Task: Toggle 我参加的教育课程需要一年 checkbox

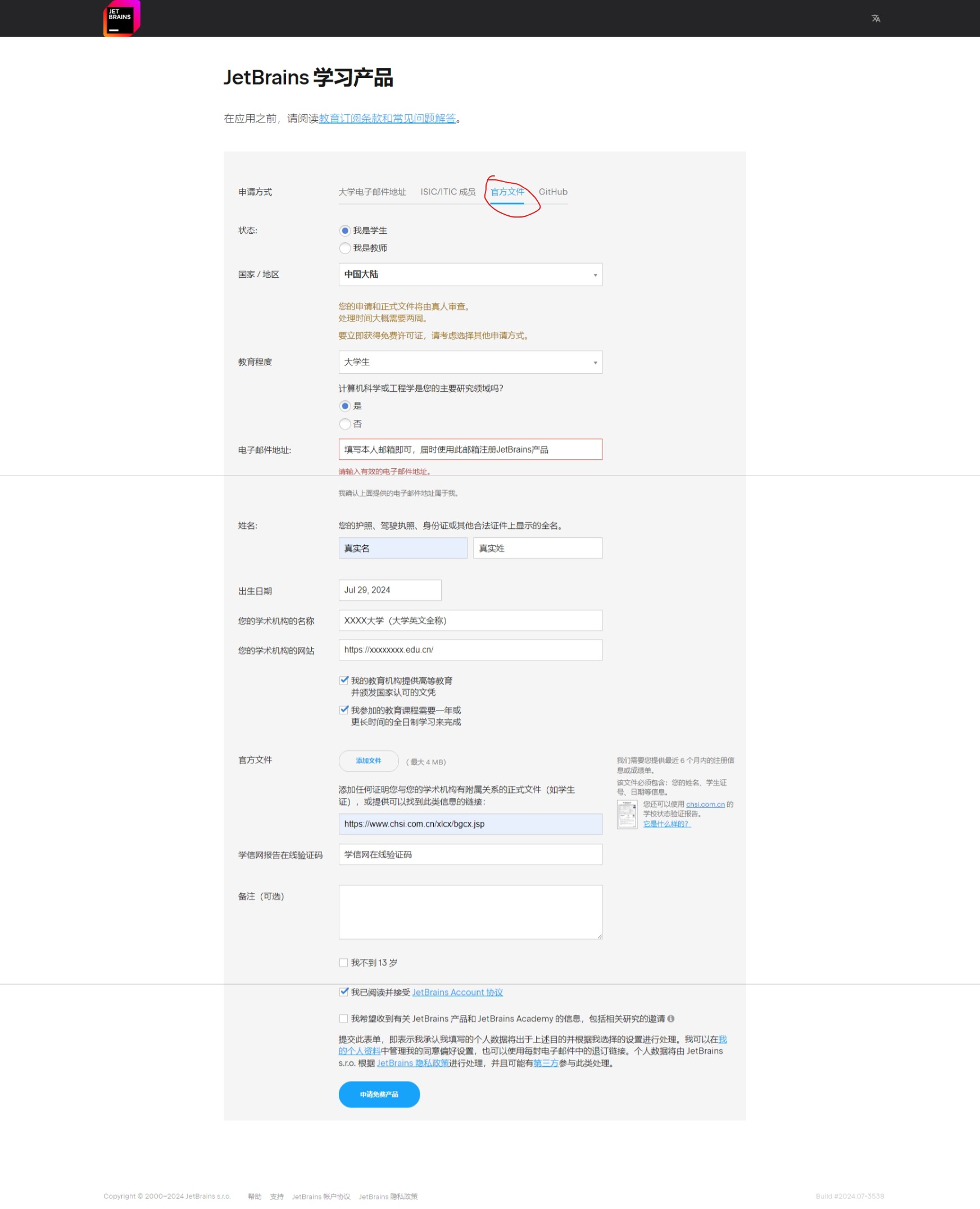Action: [344, 710]
